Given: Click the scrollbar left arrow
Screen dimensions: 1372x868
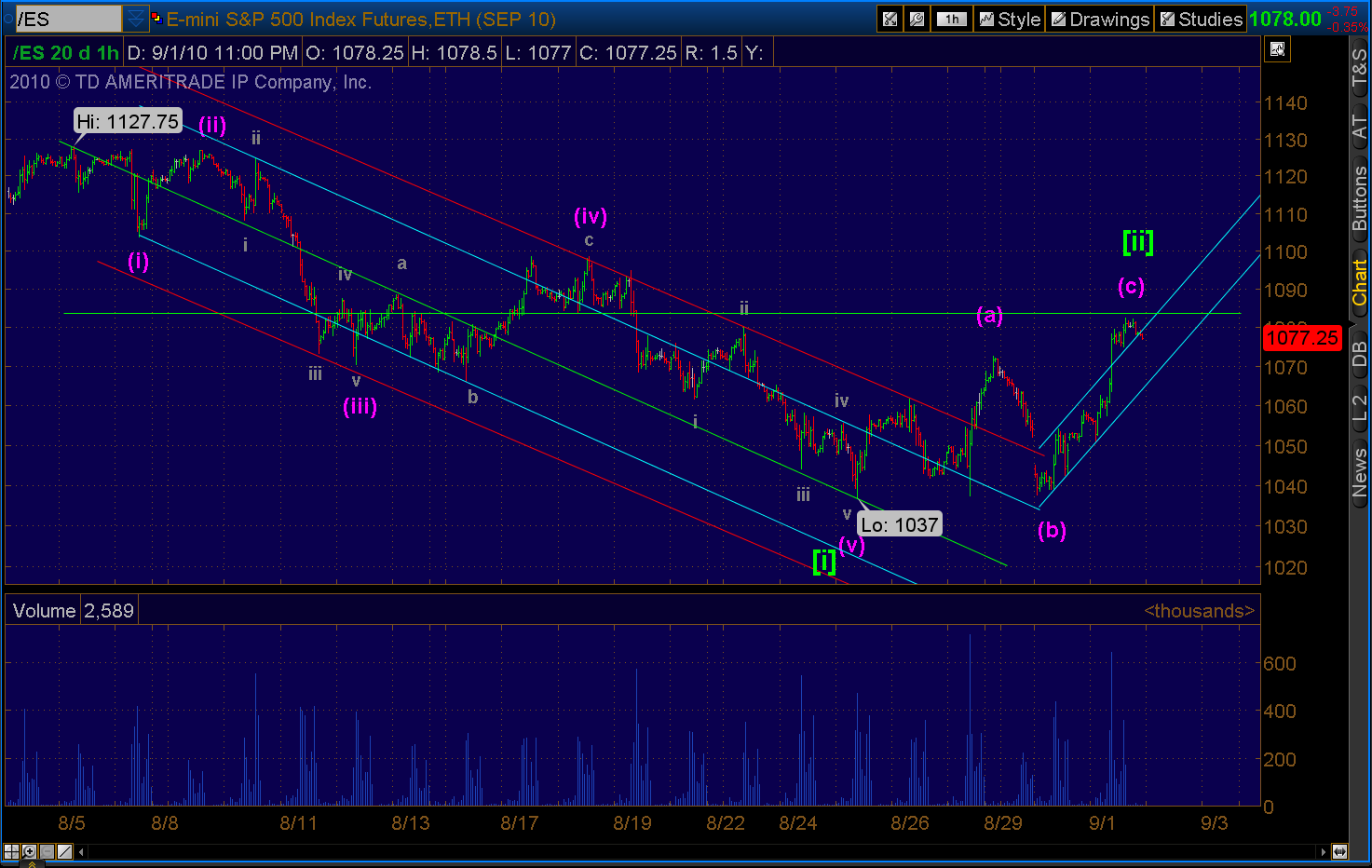Looking at the screenshot, I should (82, 851).
